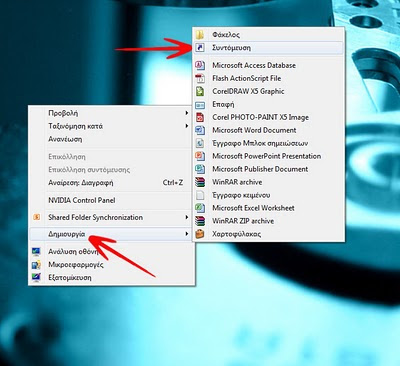Open NVIDIA Control Panel from the menu

pyautogui.click(x=111, y=200)
